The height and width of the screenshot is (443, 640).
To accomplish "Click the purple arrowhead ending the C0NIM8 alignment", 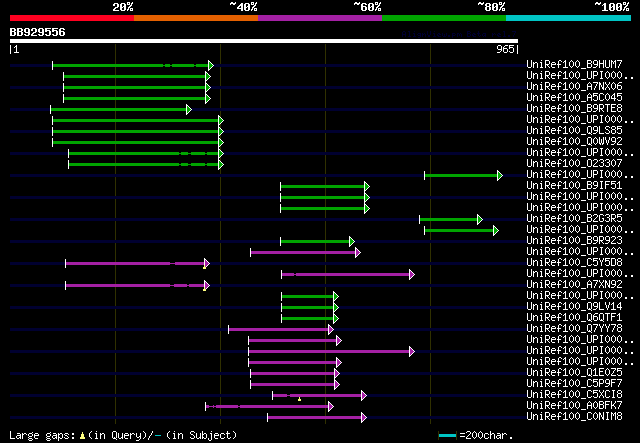I will point(364,418).
